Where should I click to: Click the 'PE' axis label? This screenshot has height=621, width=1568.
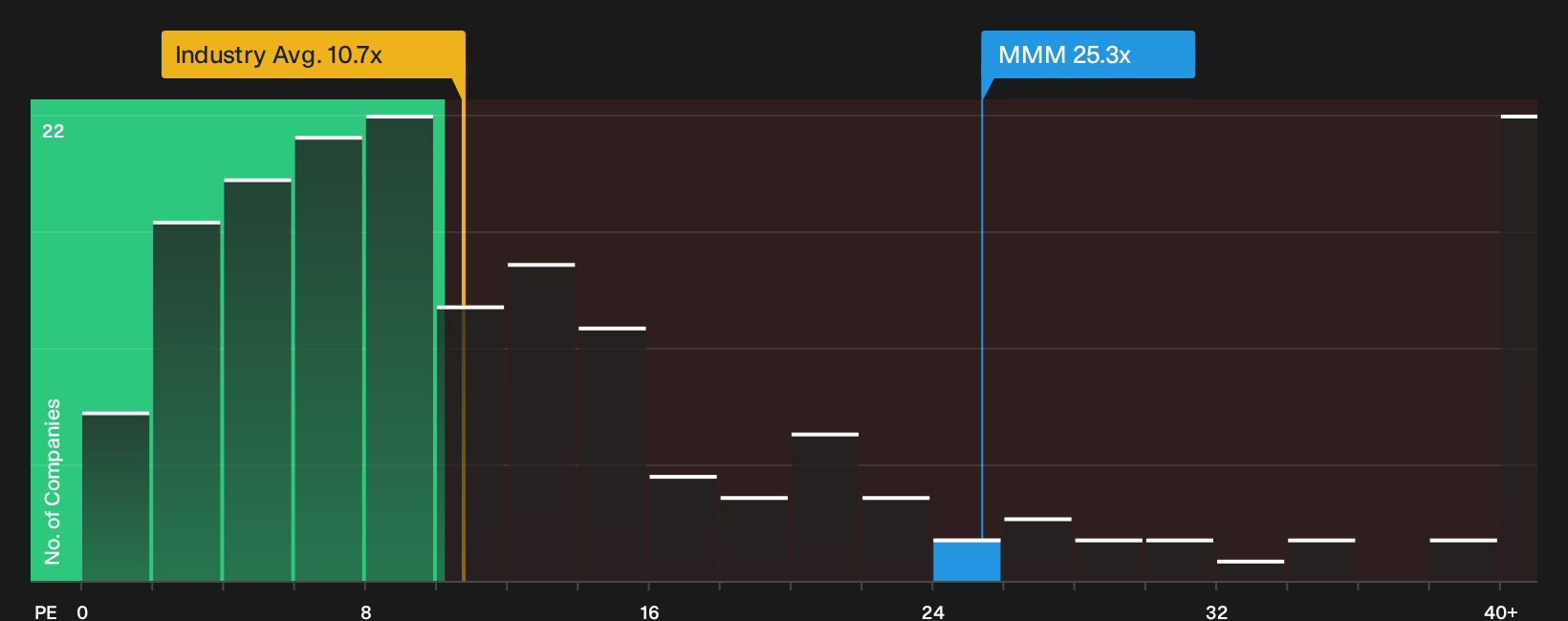point(46,611)
